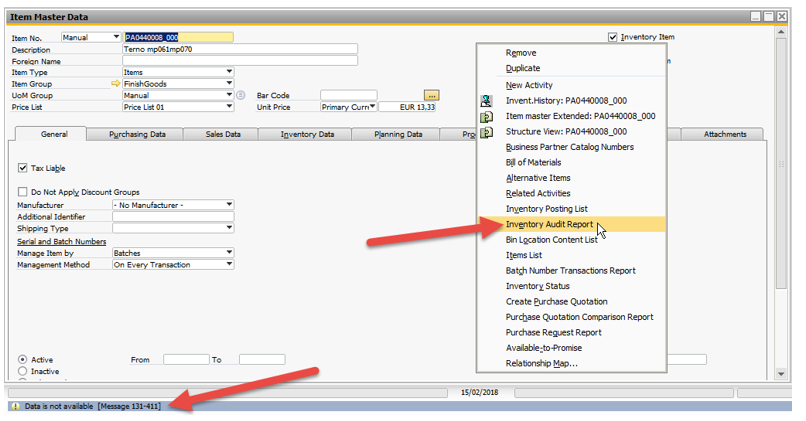This screenshot has height=421, width=806.
Task: Switch to the Purchasing Data tab
Action: coord(137,134)
